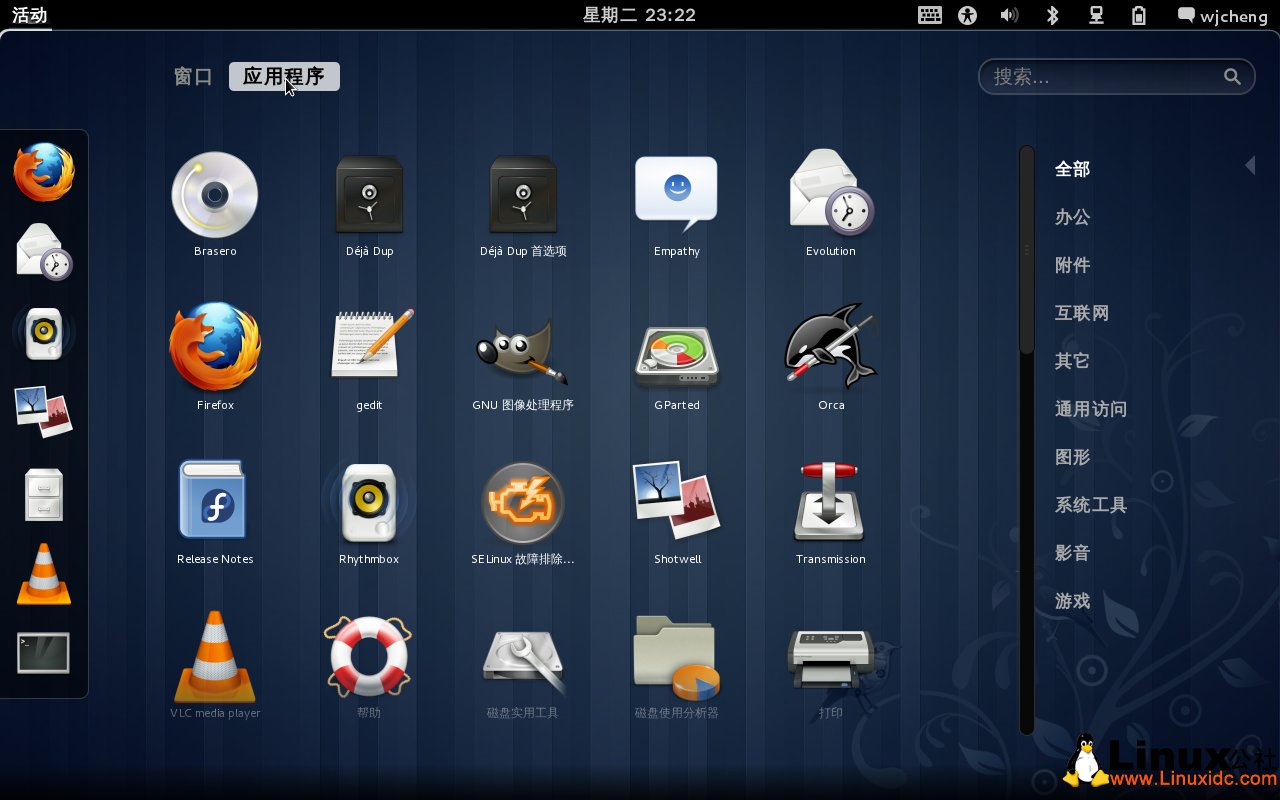Open Shotwell from the application grid
The height and width of the screenshot is (800, 1280).
coord(677,505)
